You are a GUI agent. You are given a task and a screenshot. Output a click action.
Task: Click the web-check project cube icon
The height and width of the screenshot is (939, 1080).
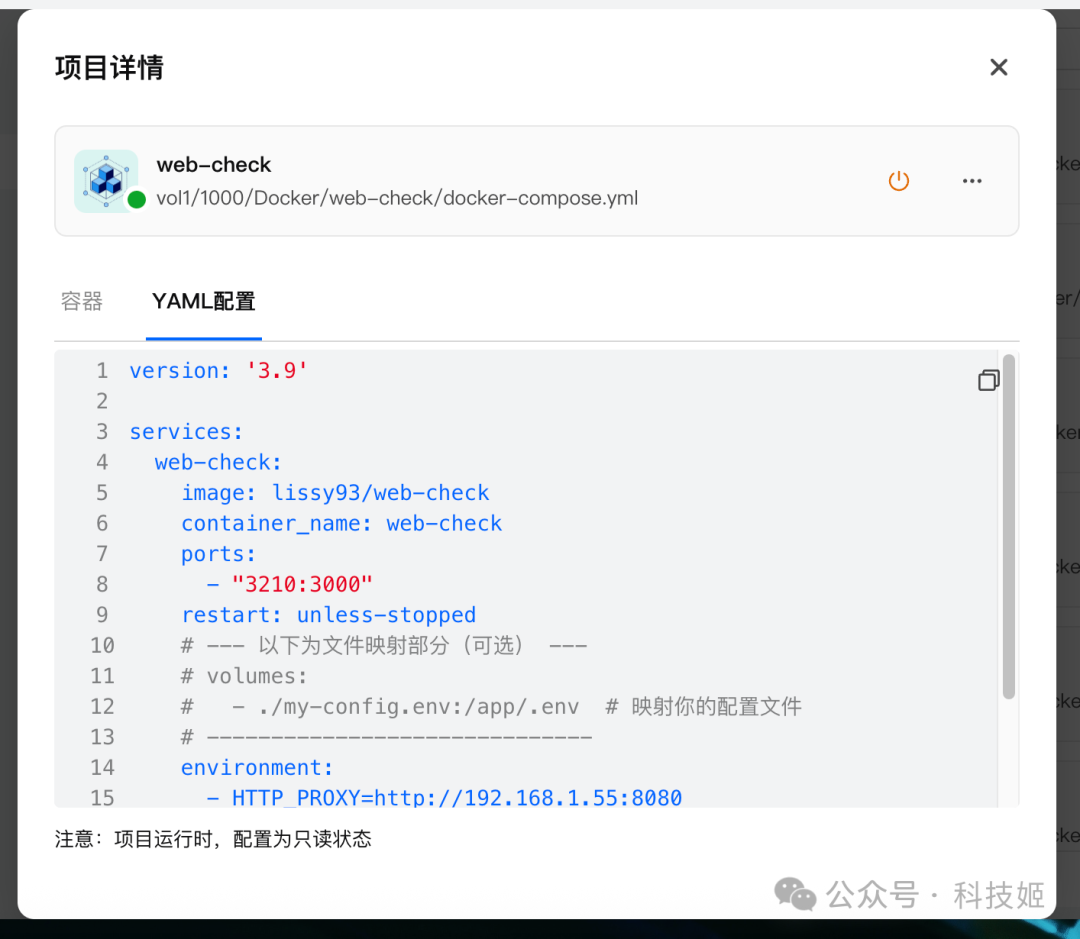105,180
